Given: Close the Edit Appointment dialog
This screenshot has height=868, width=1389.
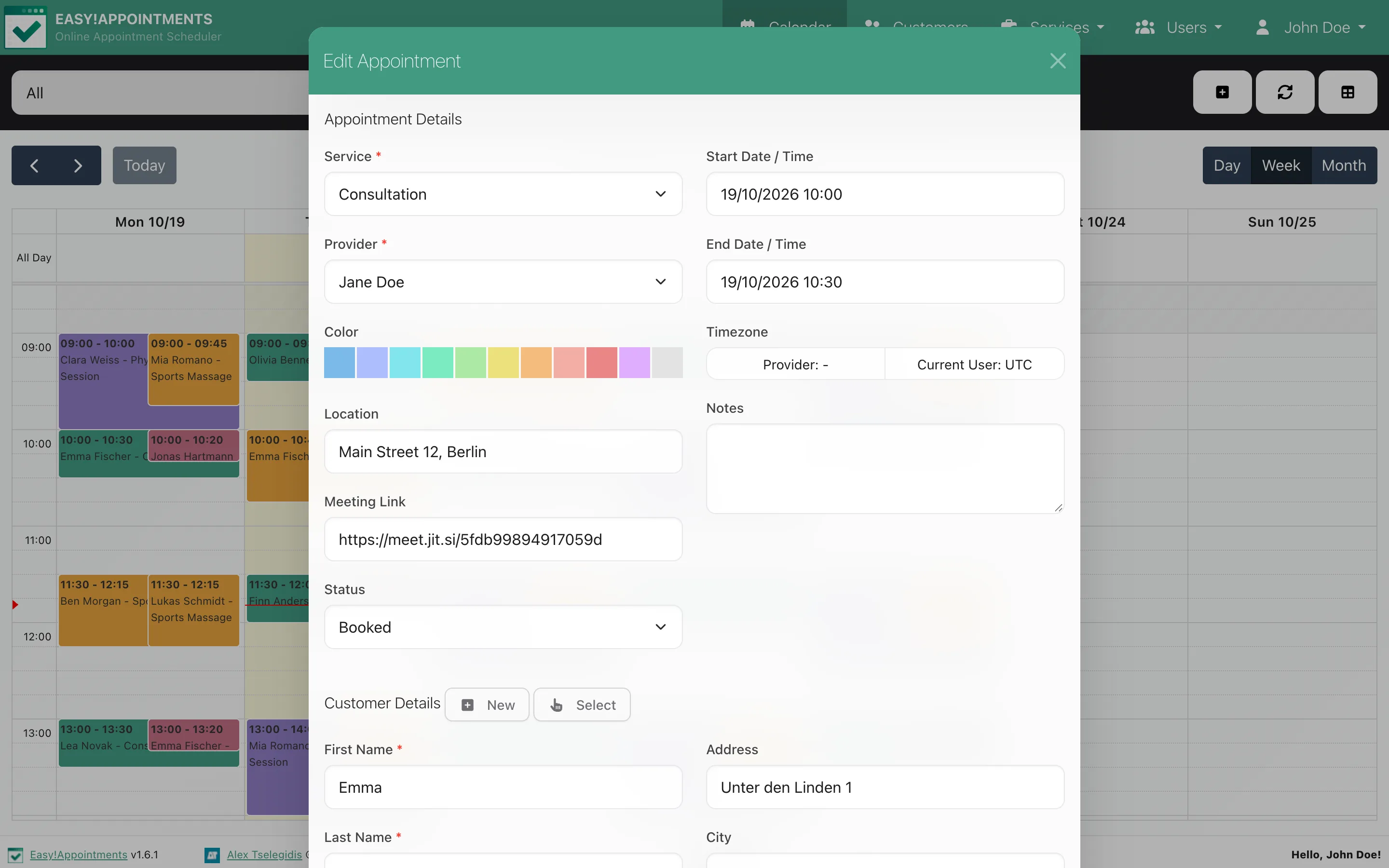Looking at the screenshot, I should coord(1057,61).
